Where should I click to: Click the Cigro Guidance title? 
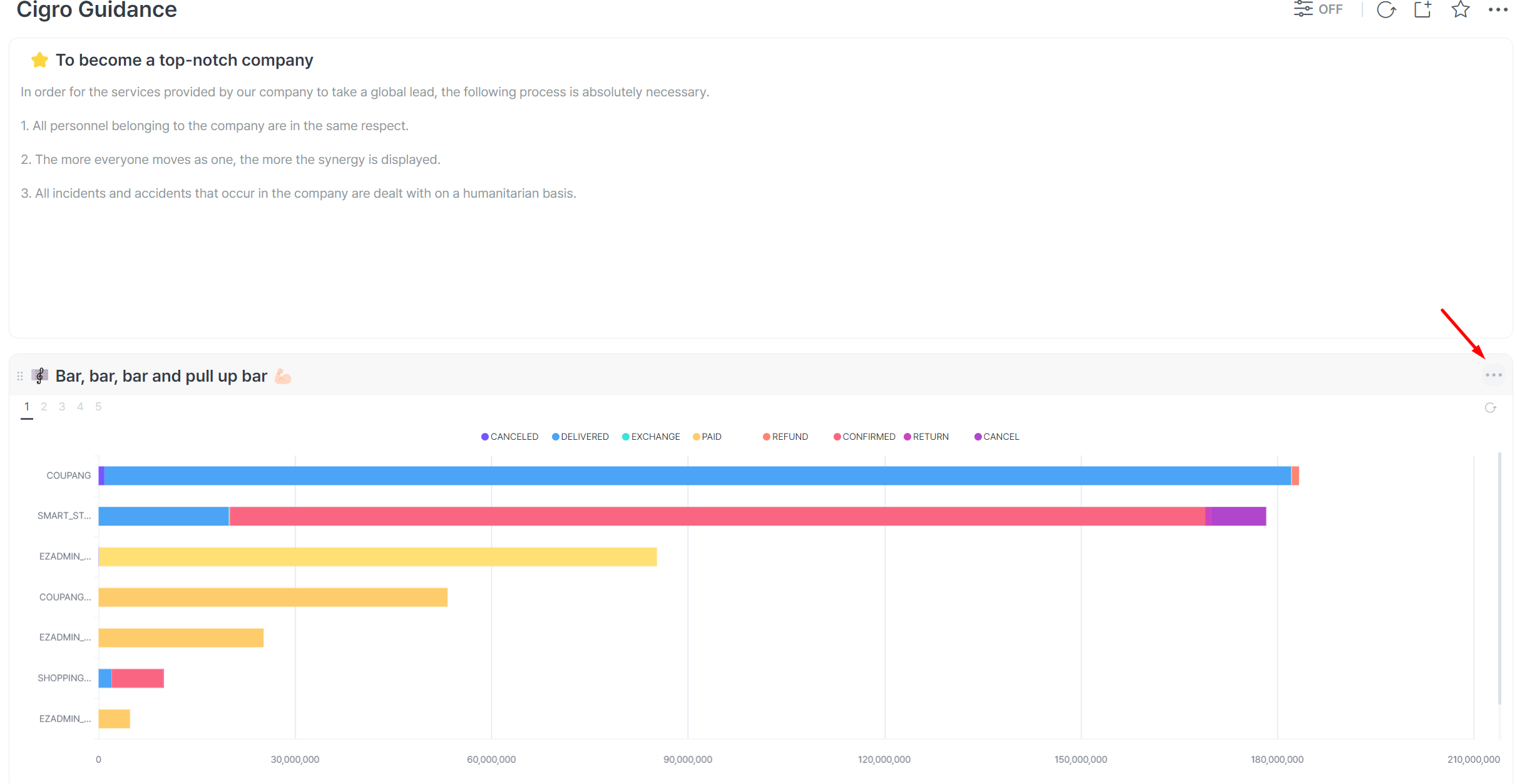pos(97,10)
